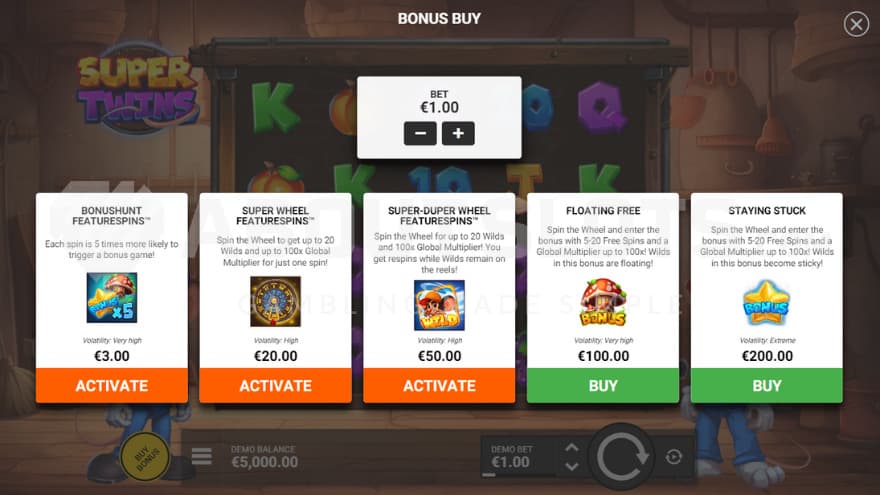This screenshot has width=880, height=495.
Task: Click the Super Wheel ferris wheel icon
Action: pyautogui.click(x=276, y=301)
